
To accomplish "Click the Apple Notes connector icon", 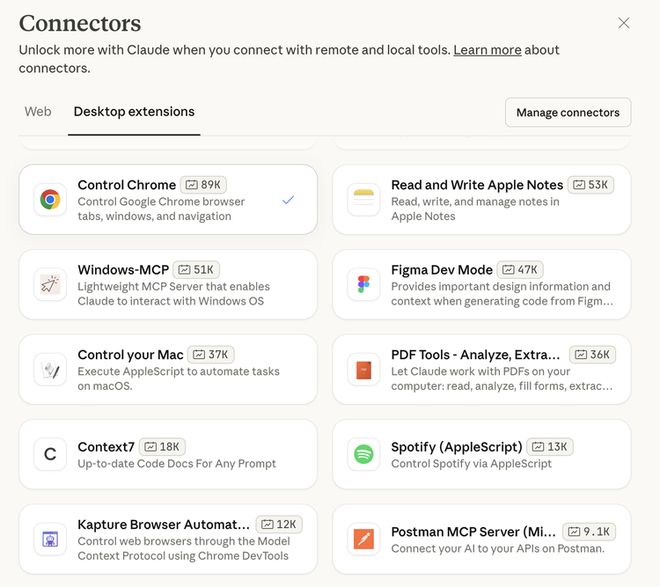I will coord(363,200).
